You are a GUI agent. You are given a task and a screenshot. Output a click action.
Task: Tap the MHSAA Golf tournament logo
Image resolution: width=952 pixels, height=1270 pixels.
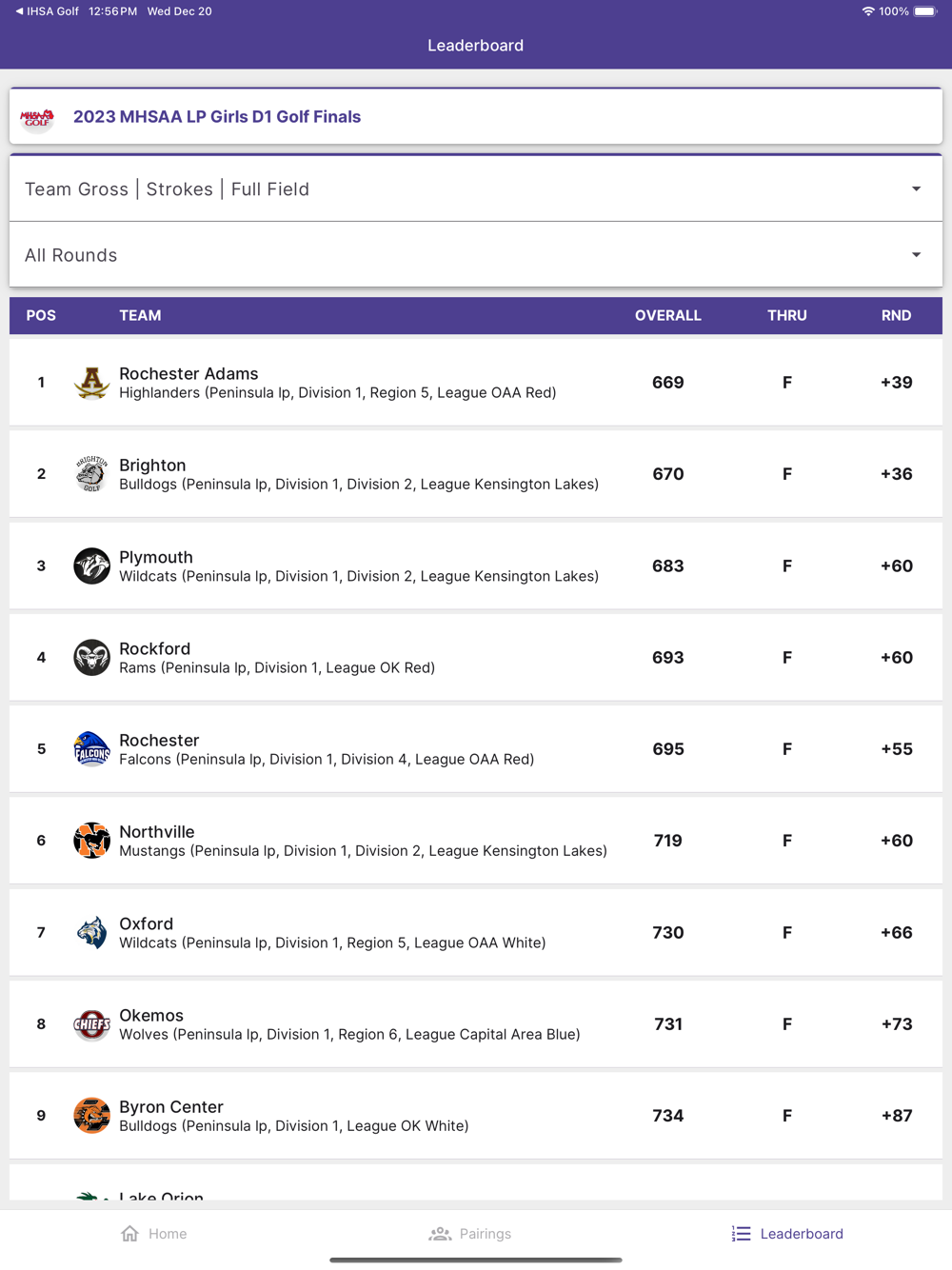pos(38,117)
